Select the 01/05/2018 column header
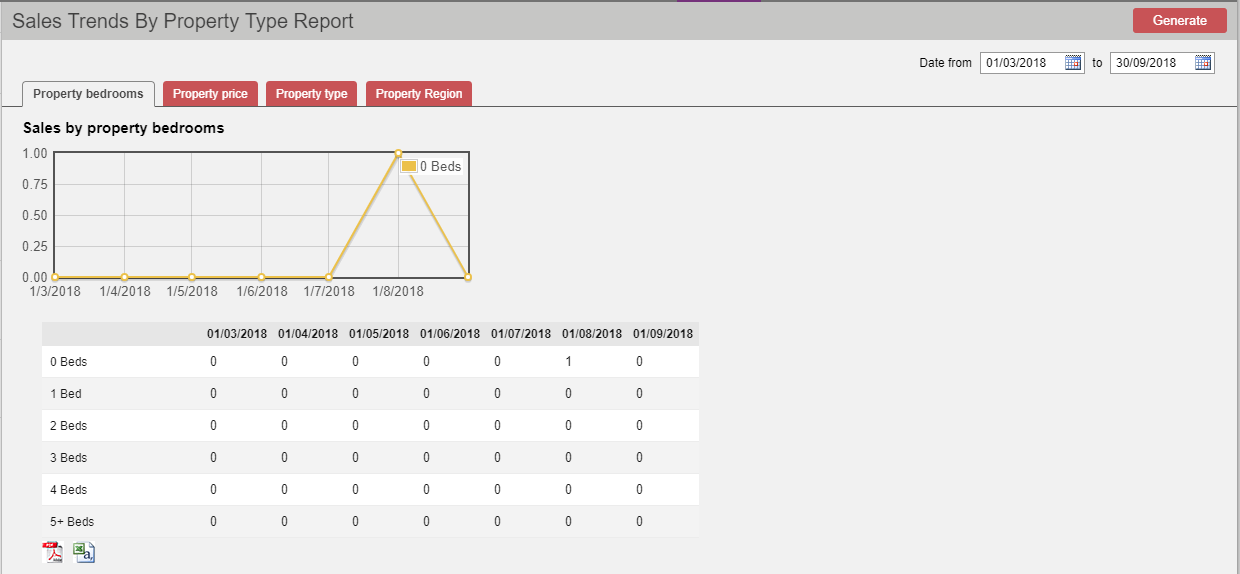Screen dimensions: 1240x574 379,334
